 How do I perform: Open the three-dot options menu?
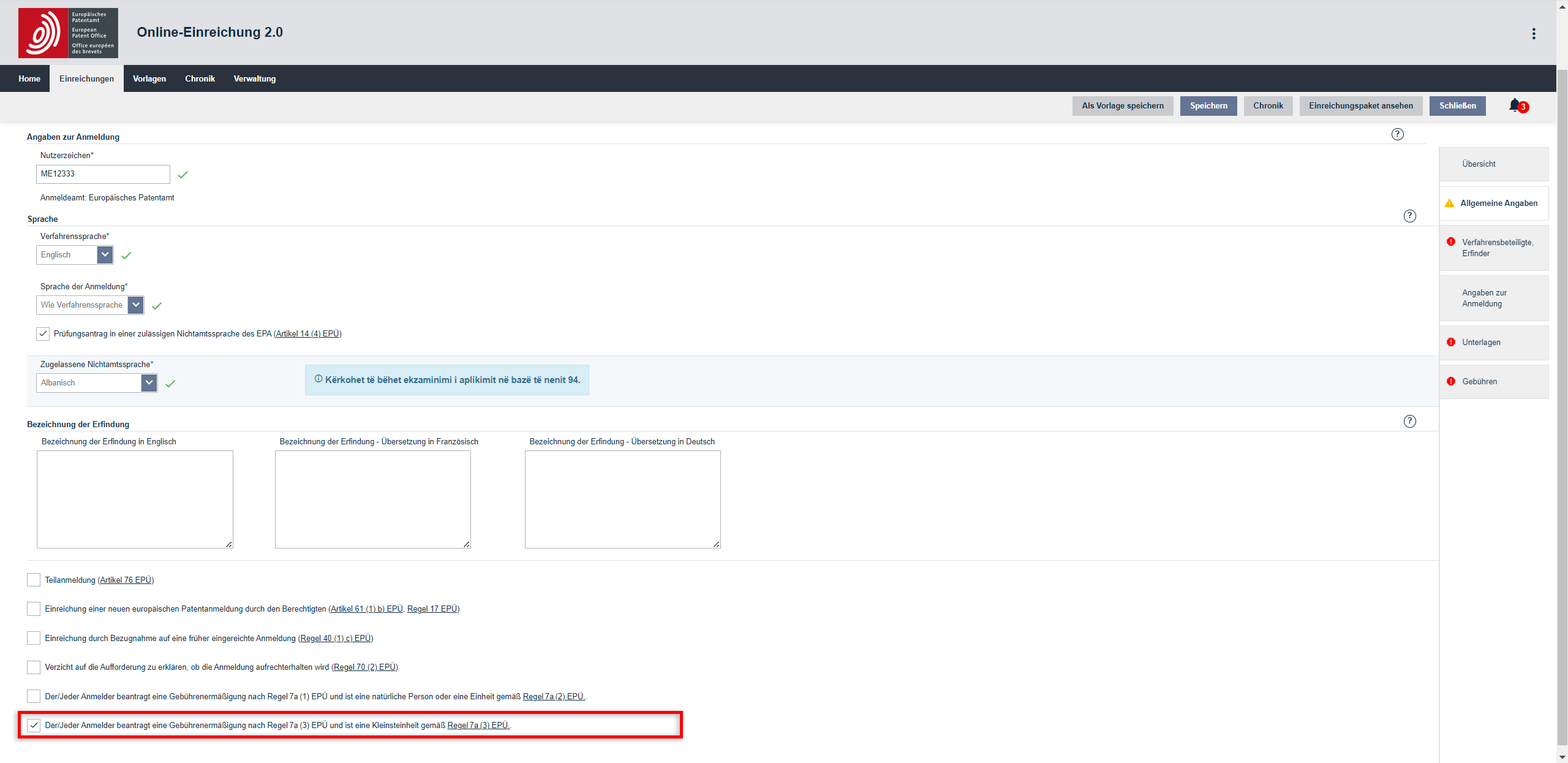click(x=1534, y=34)
